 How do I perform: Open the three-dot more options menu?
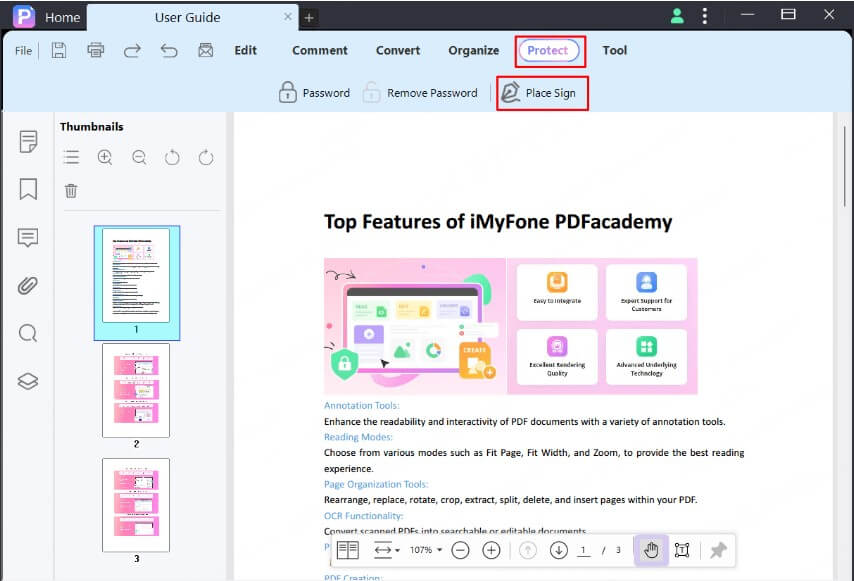point(705,16)
